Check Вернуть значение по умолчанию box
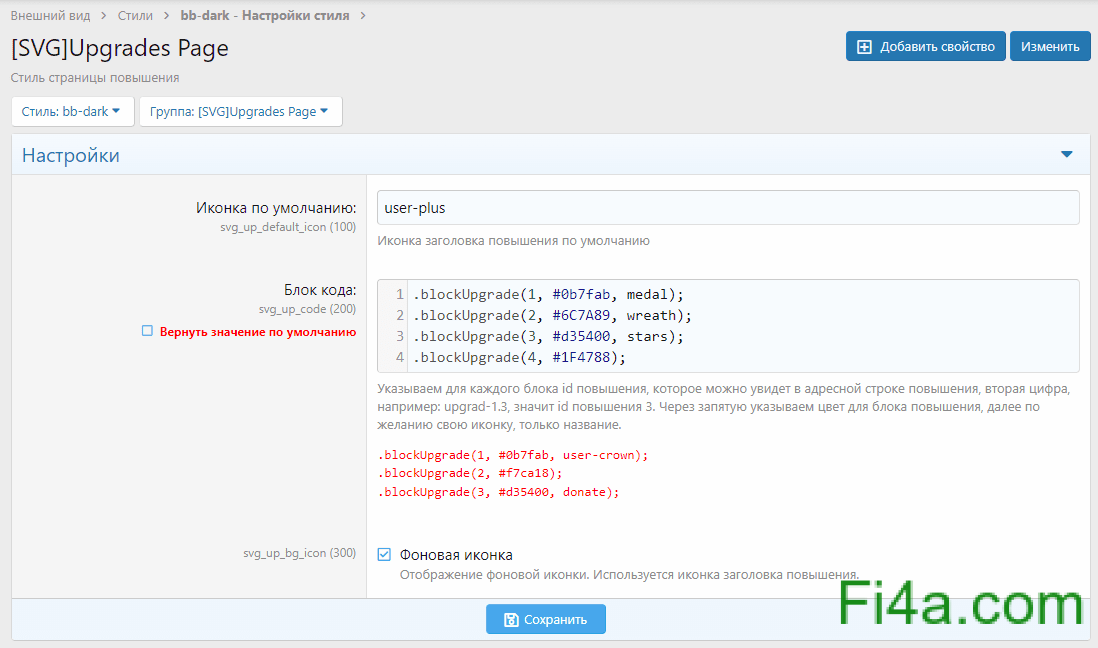Image resolution: width=1098 pixels, height=648 pixels. click(x=147, y=331)
